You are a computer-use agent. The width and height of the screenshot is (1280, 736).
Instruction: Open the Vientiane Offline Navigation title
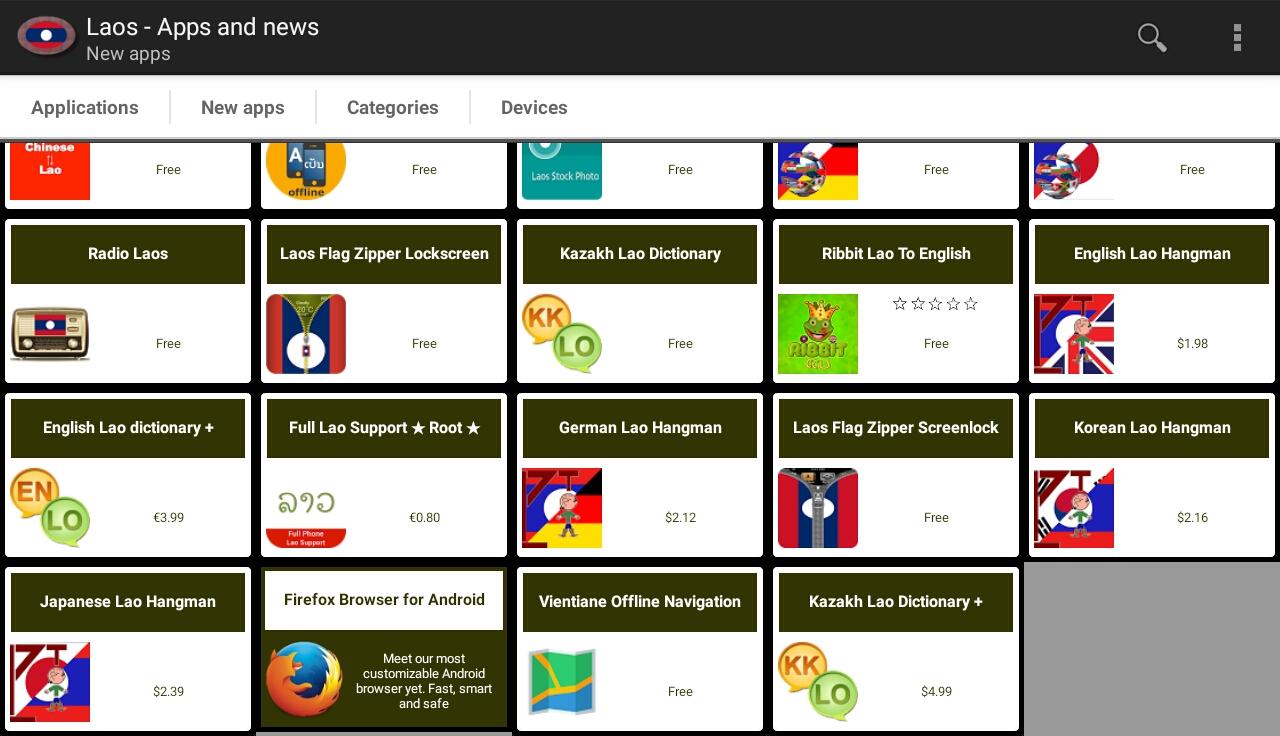pyautogui.click(x=640, y=602)
